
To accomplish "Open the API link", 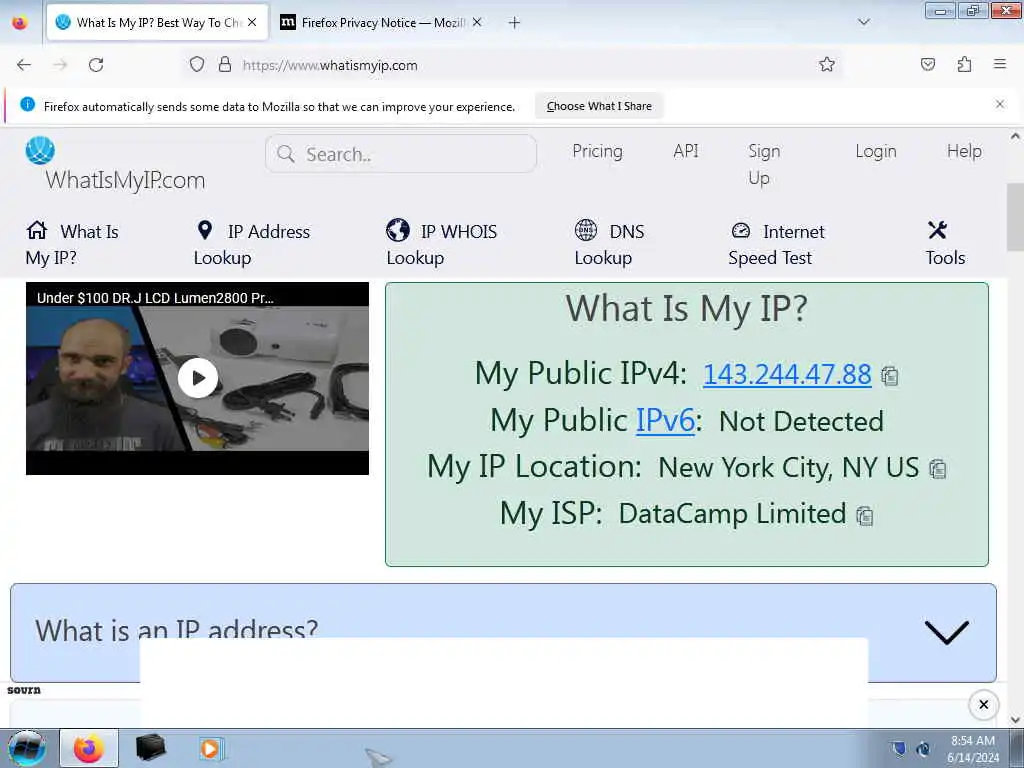I will pos(686,151).
